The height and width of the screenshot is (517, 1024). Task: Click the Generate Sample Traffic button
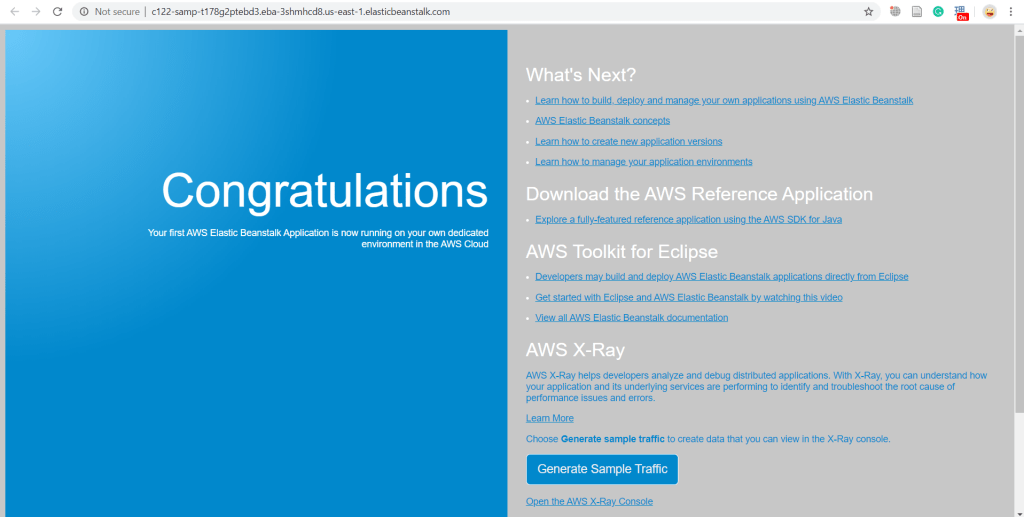[602, 469]
